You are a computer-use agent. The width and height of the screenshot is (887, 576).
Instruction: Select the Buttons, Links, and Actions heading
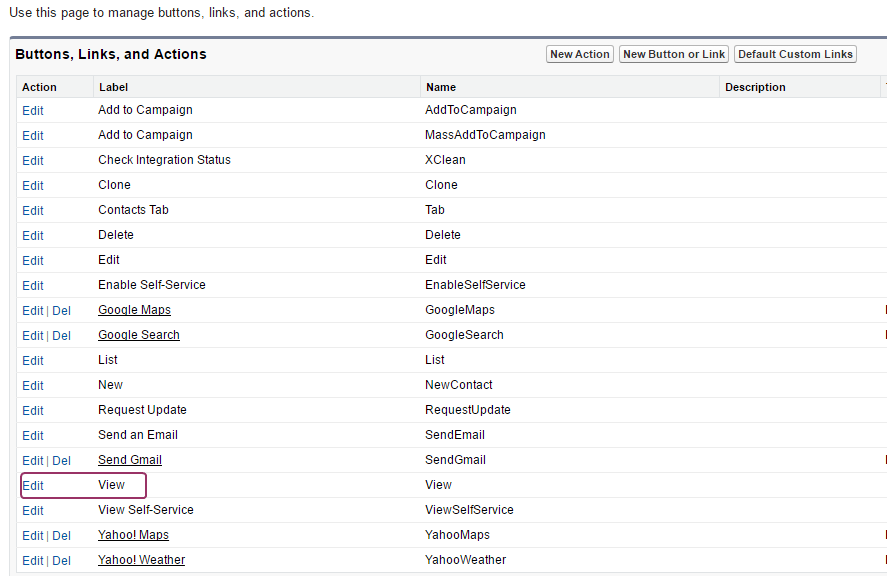click(111, 54)
